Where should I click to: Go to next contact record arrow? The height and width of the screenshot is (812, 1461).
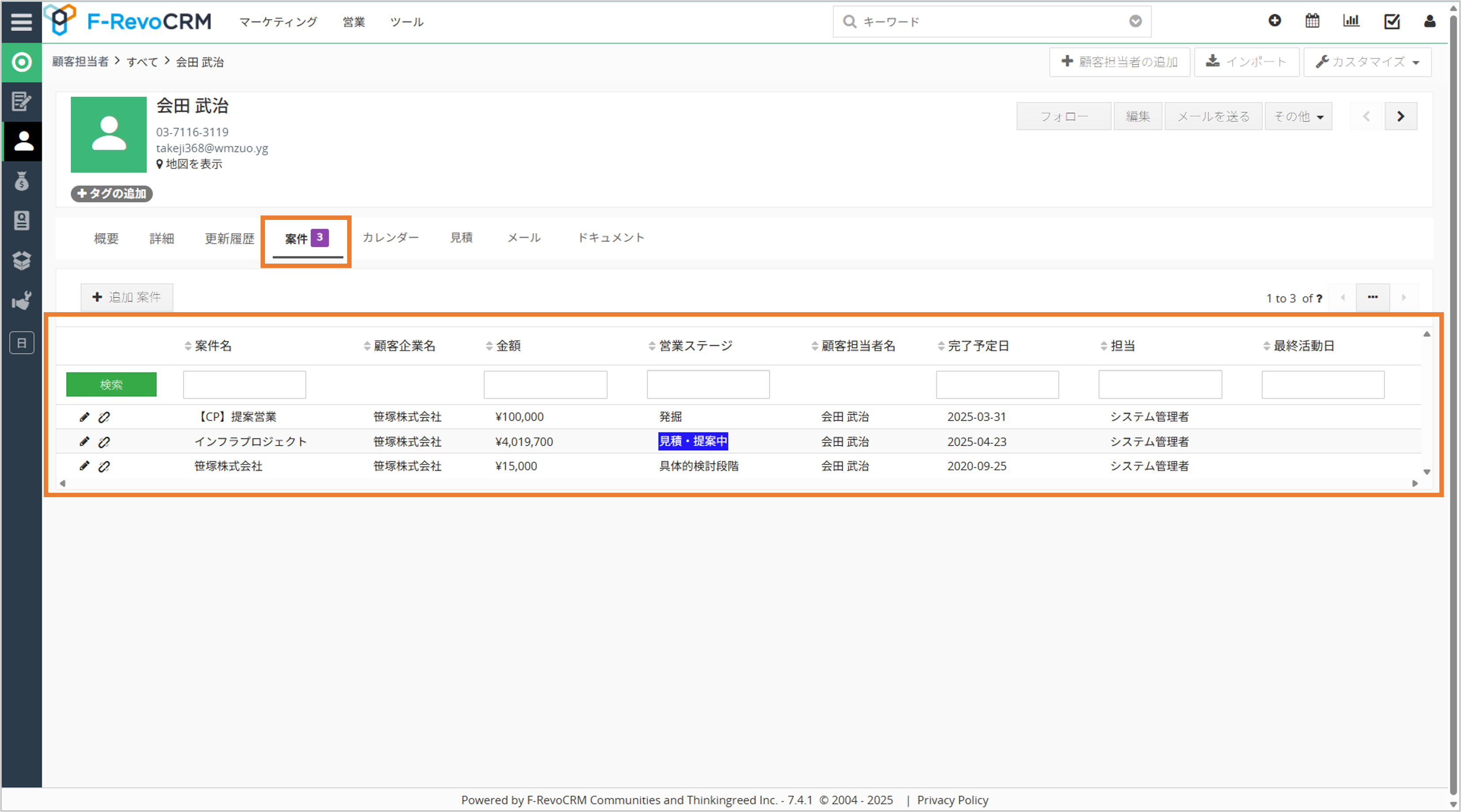pyautogui.click(x=1401, y=116)
